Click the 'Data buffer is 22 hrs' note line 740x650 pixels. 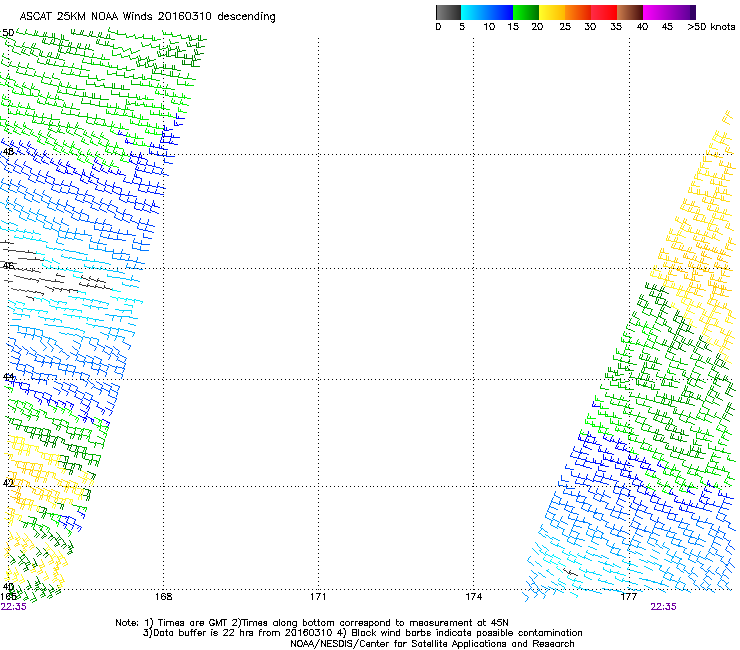pos(362,633)
